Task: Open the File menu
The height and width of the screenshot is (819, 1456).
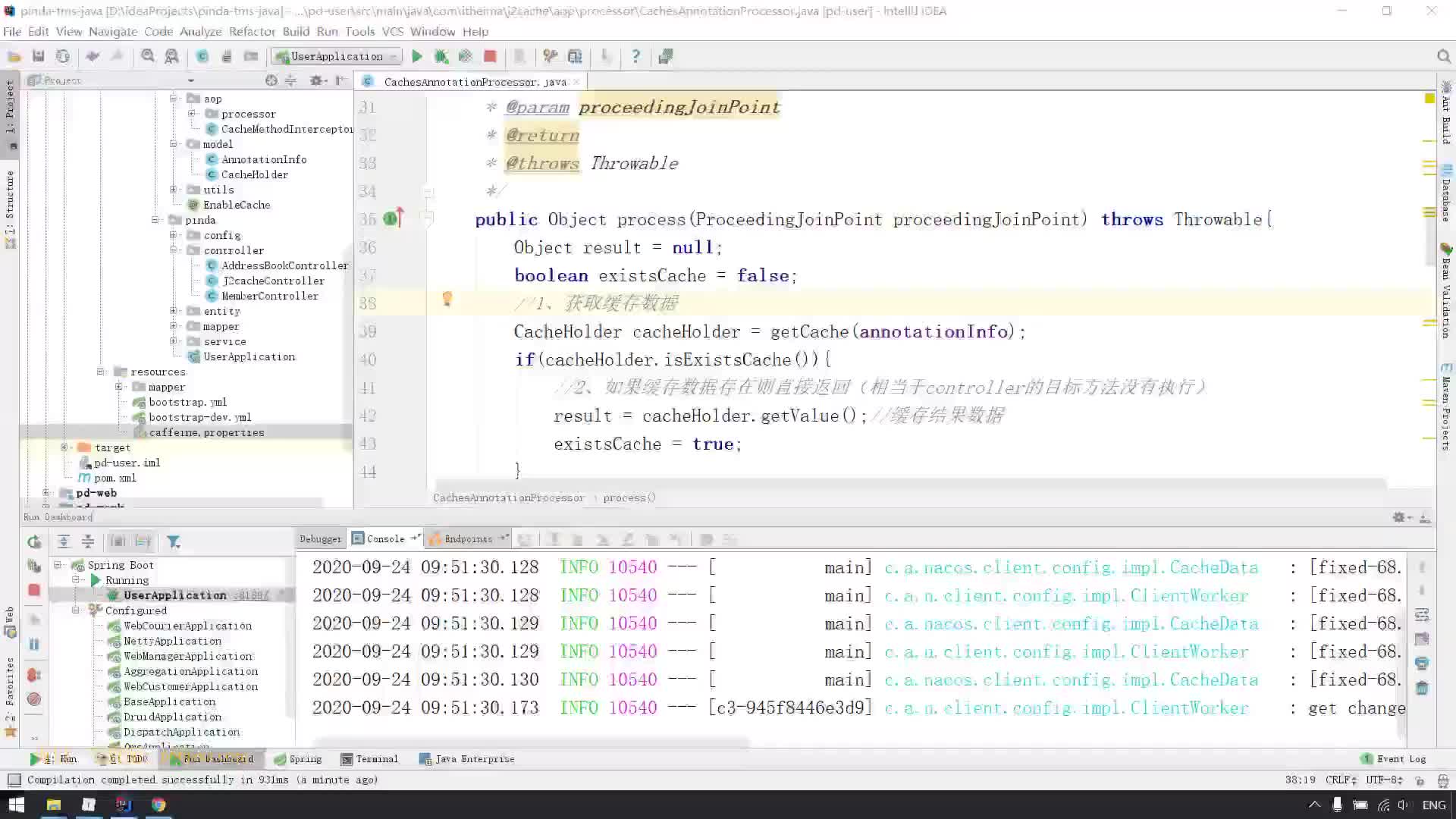Action: (12, 31)
